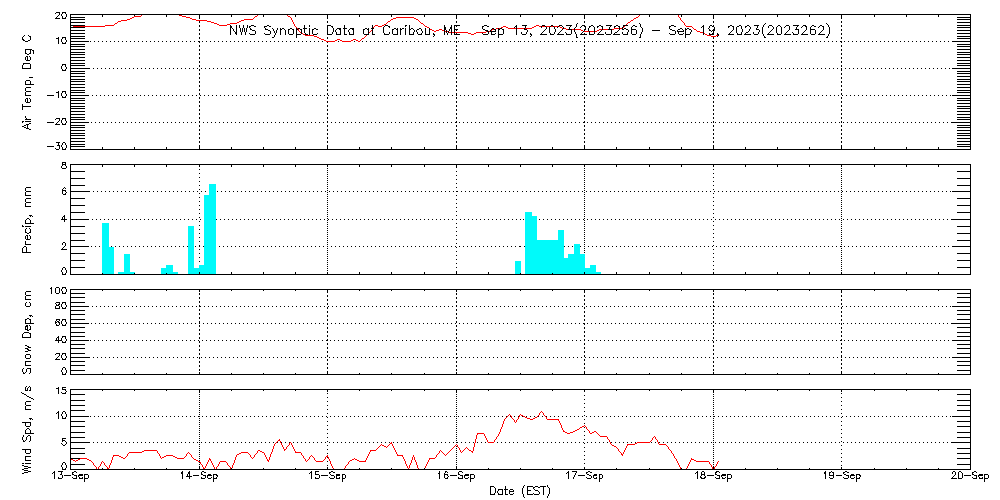Select the 13-Sep date tick label

(x=70, y=477)
